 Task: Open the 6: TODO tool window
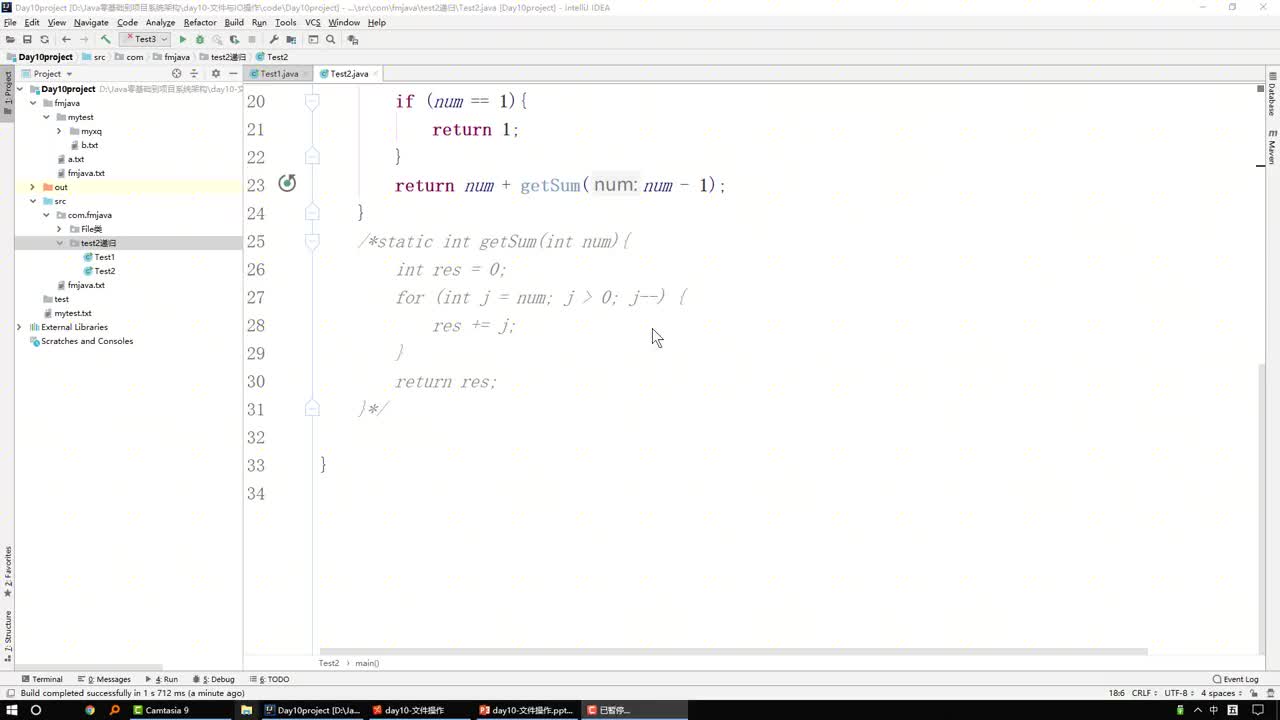coord(269,679)
